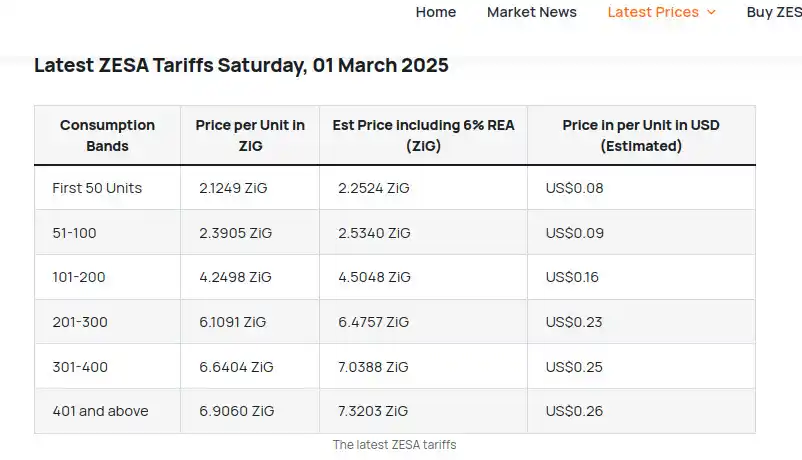Click the 7.0388 ZiG estimated price cell
This screenshot has height=460, width=802.
pyautogui.click(x=424, y=367)
